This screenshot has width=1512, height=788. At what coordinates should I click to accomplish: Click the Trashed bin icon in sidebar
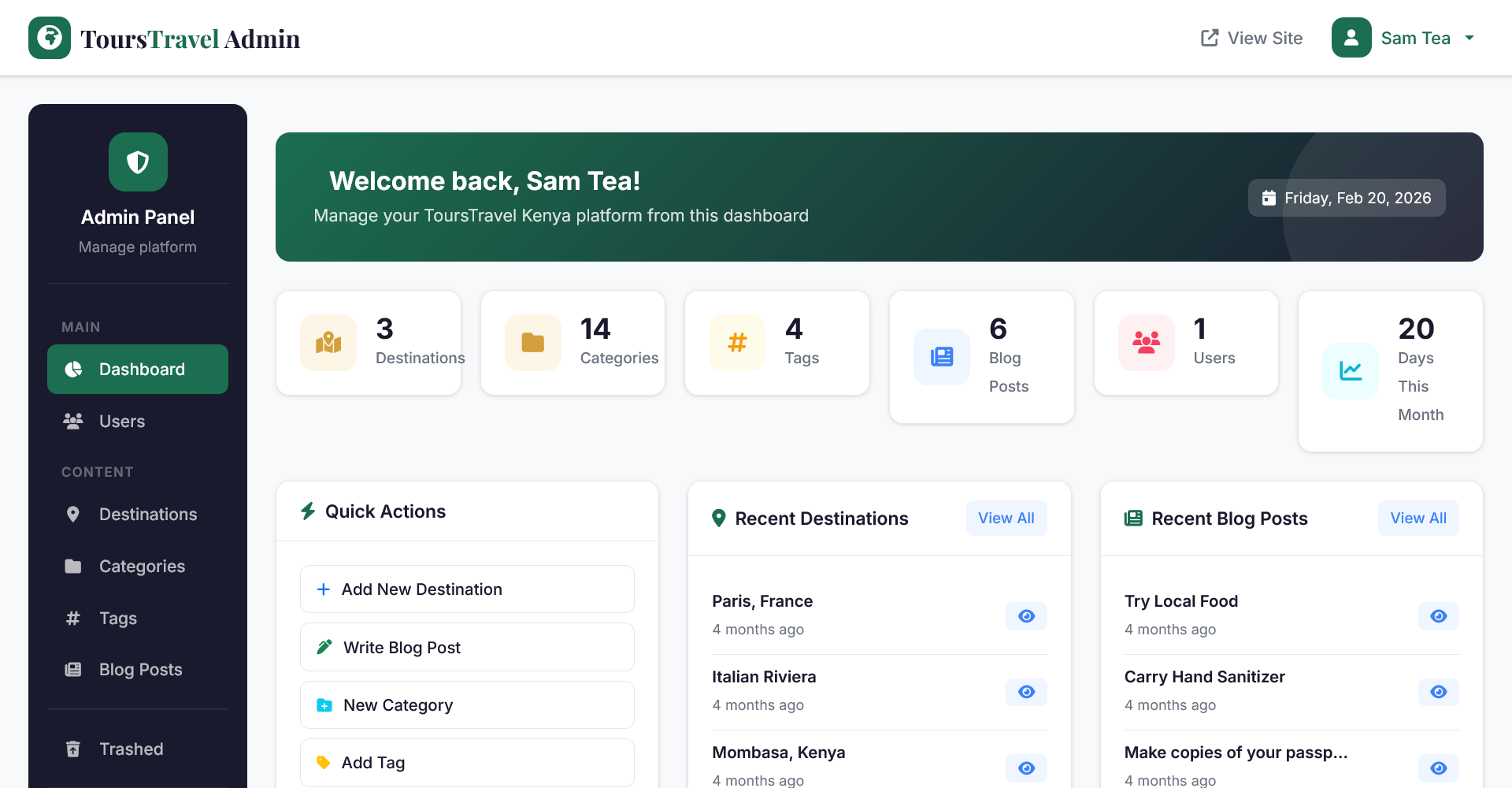(73, 749)
